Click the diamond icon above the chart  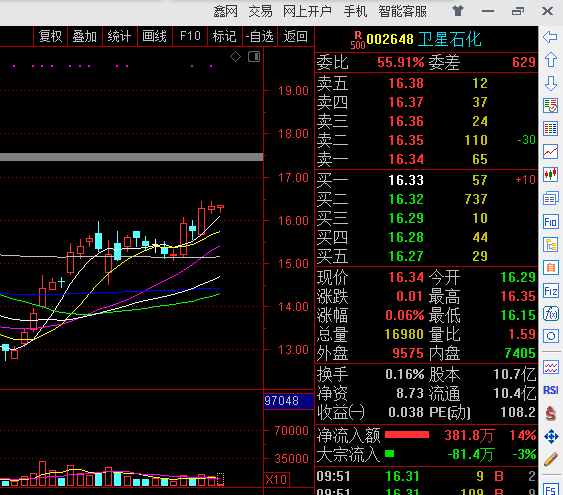(x=235, y=57)
